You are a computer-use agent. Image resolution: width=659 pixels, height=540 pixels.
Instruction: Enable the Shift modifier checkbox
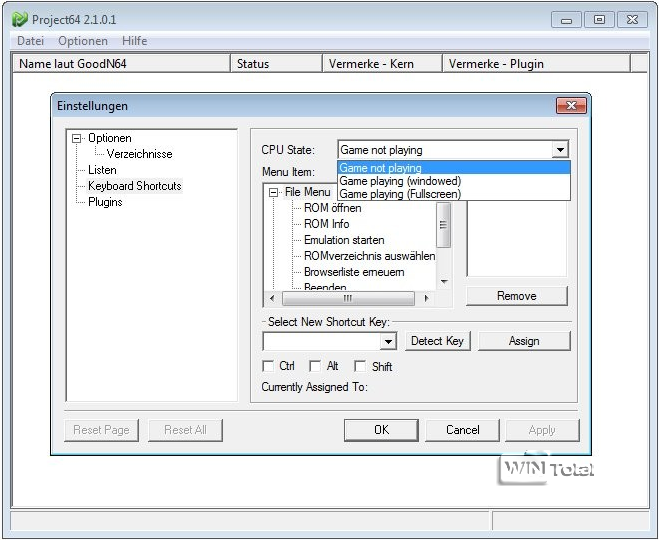360,366
